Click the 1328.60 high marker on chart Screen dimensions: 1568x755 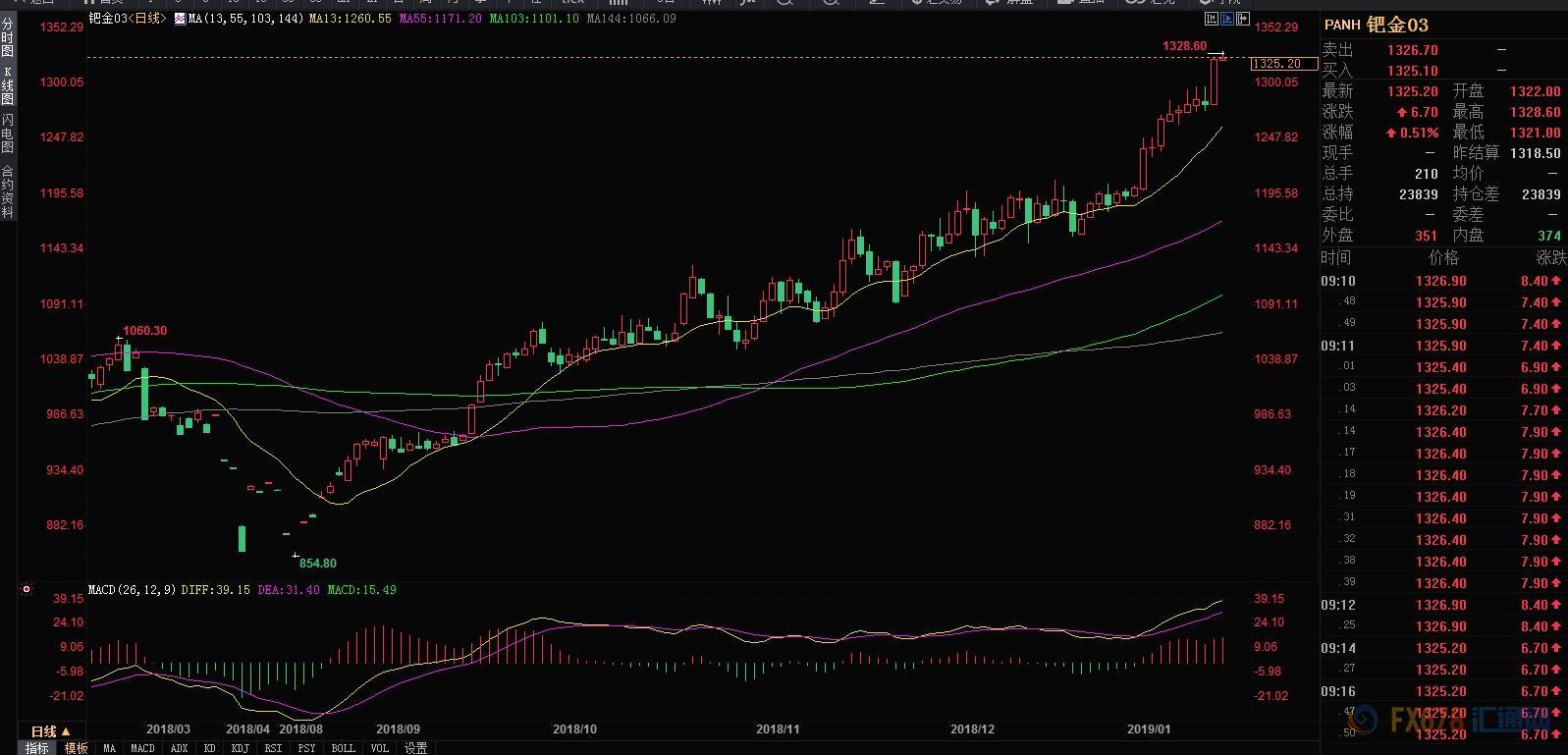tap(1184, 46)
